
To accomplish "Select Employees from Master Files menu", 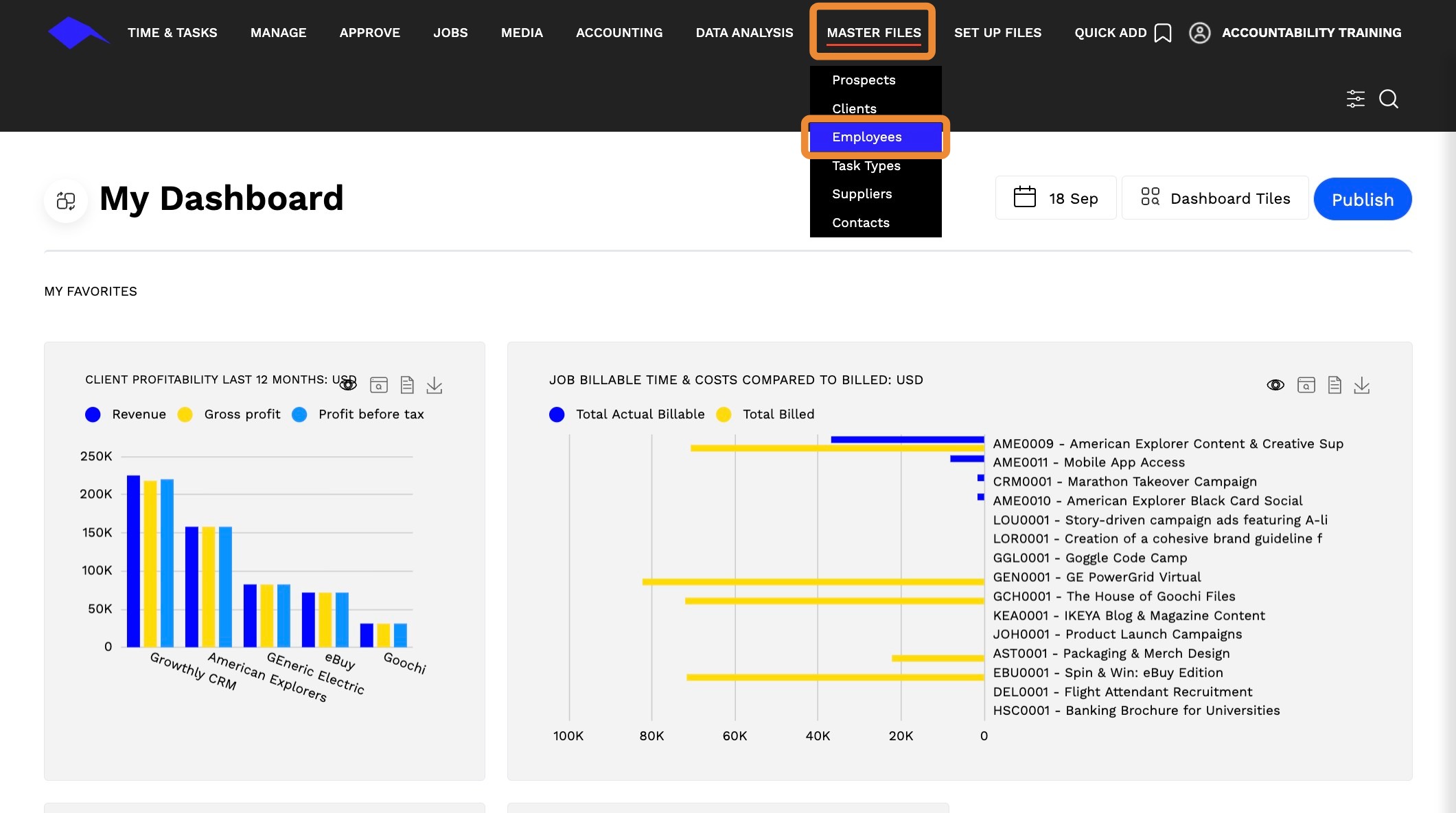I will 876,137.
